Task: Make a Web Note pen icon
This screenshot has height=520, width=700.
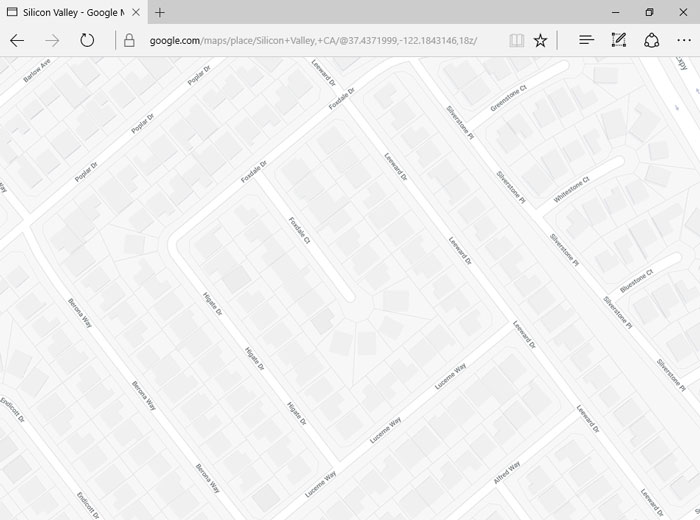Action: point(619,41)
